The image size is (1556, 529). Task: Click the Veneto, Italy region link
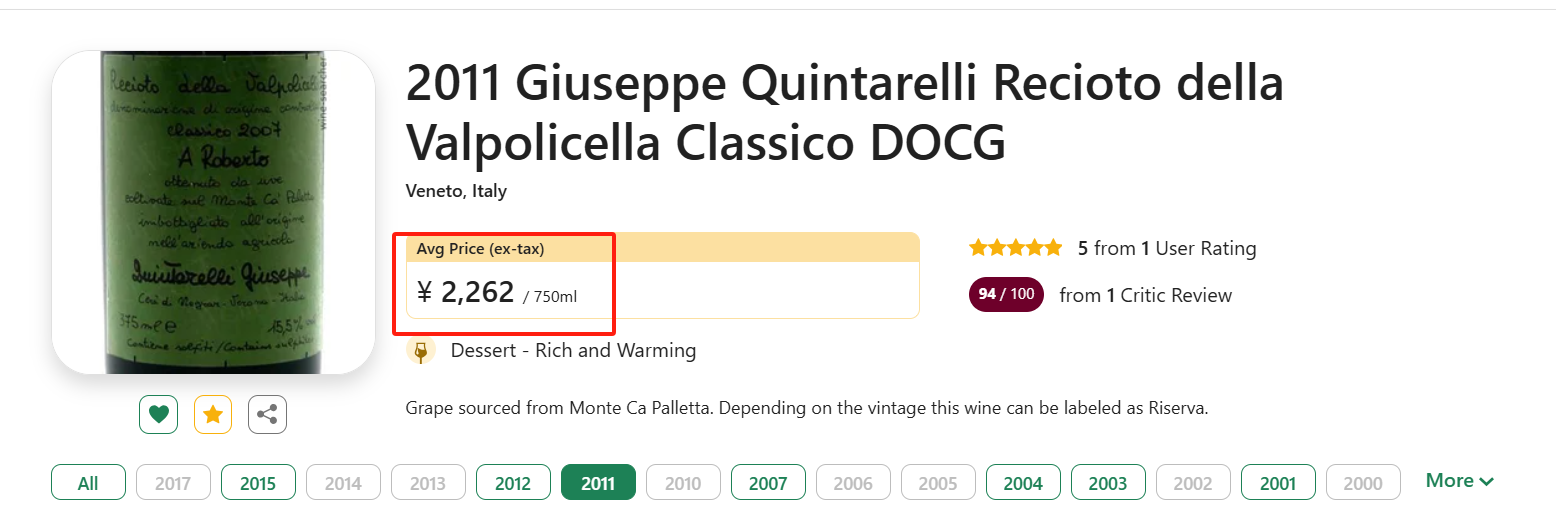[456, 191]
